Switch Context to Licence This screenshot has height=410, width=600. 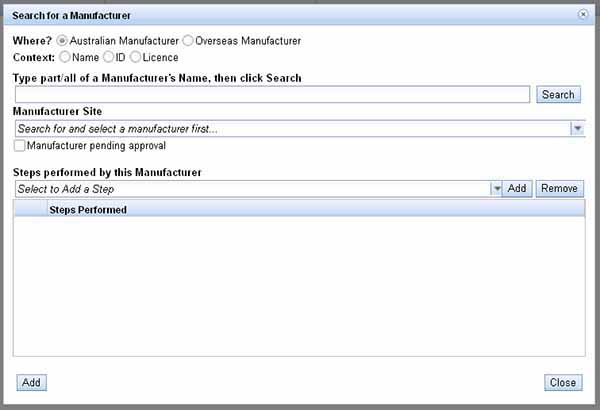pyautogui.click(x=135, y=58)
